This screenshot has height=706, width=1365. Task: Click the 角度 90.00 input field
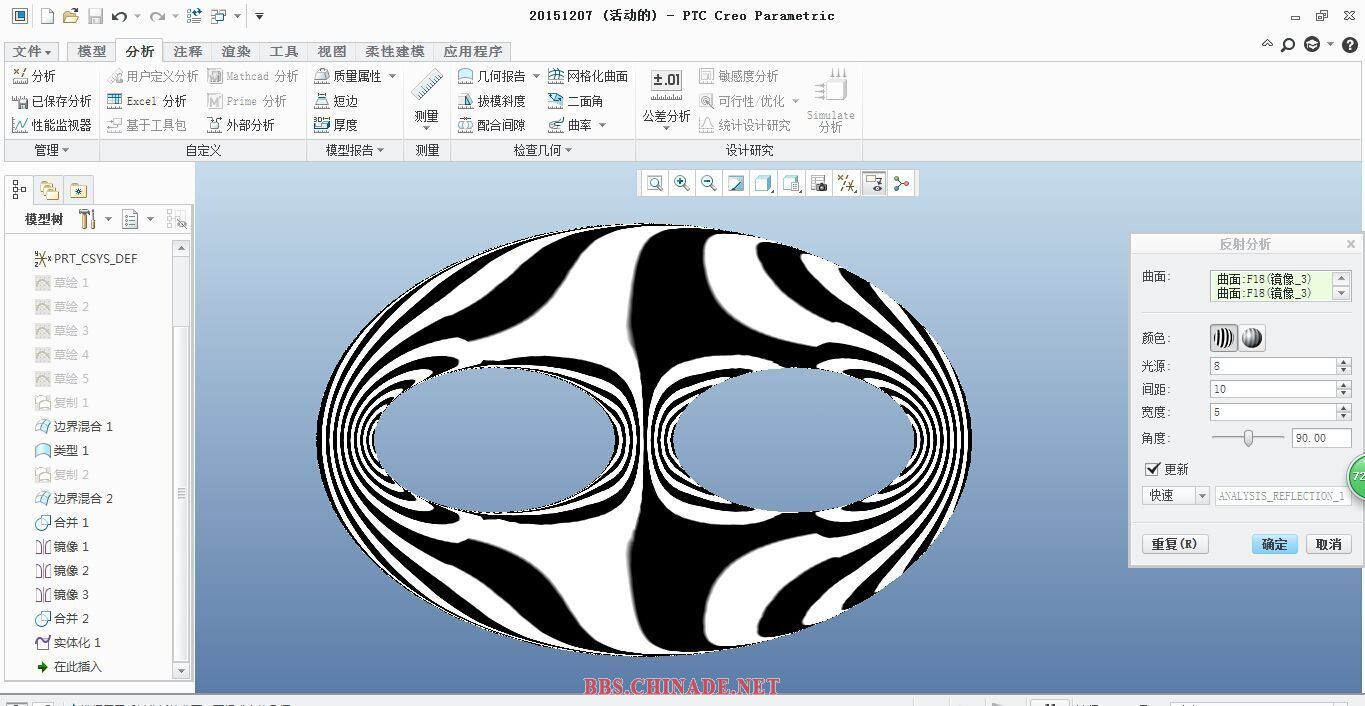pos(1321,438)
